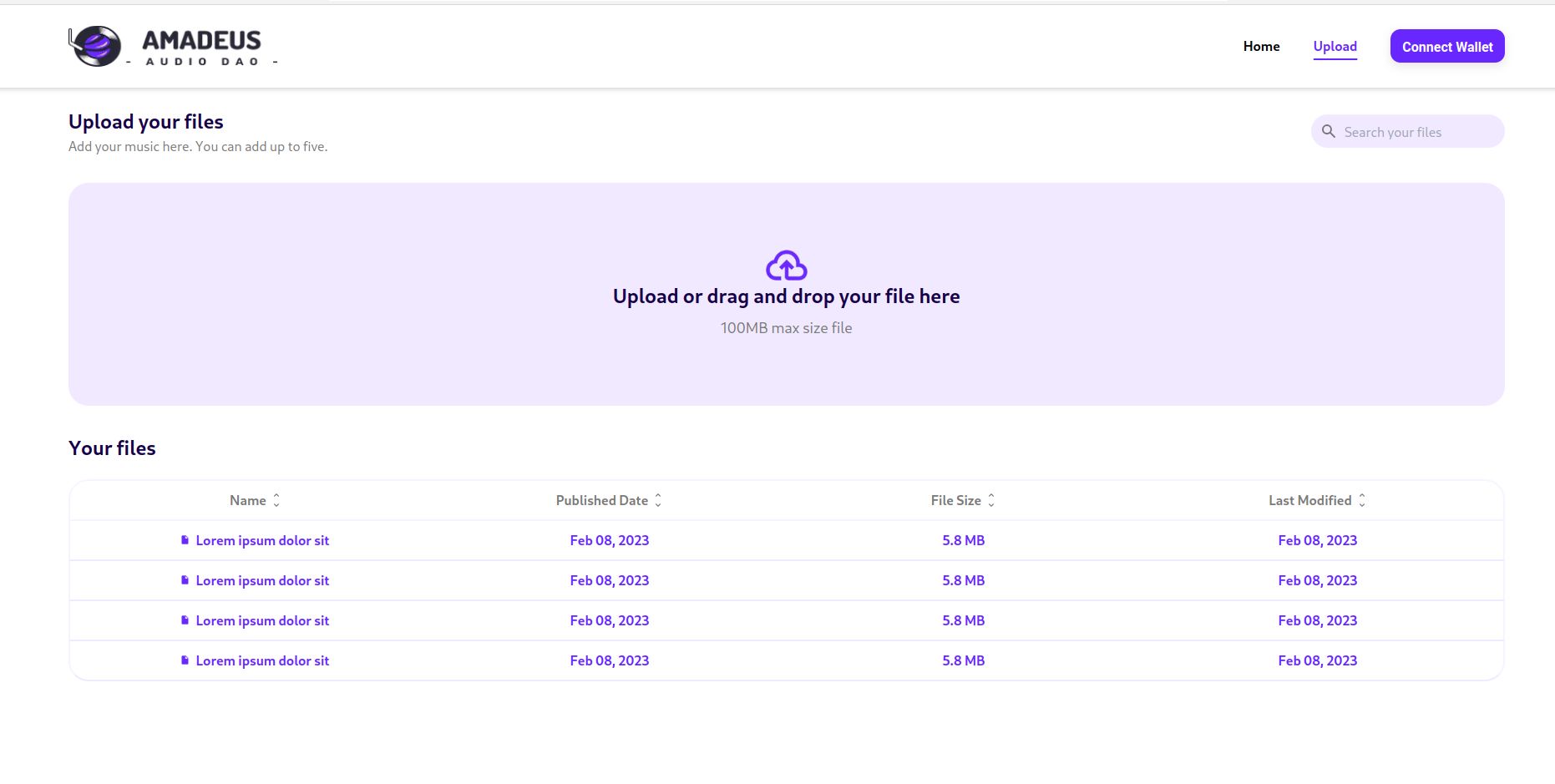Go to the Home page
The width and height of the screenshot is (1555, 784).
tap(1261, 47)
